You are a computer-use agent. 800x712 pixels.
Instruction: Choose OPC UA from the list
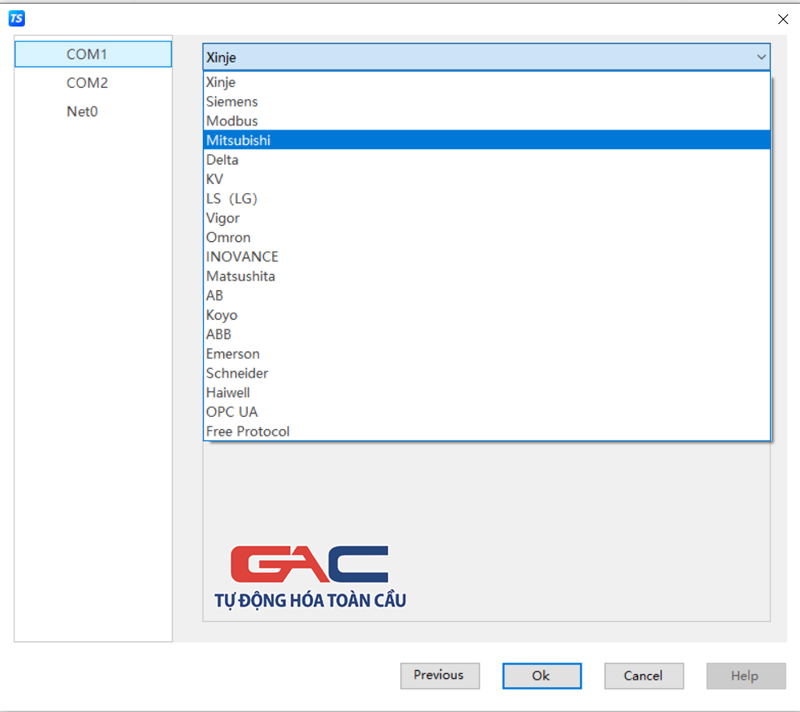point(486,412)
